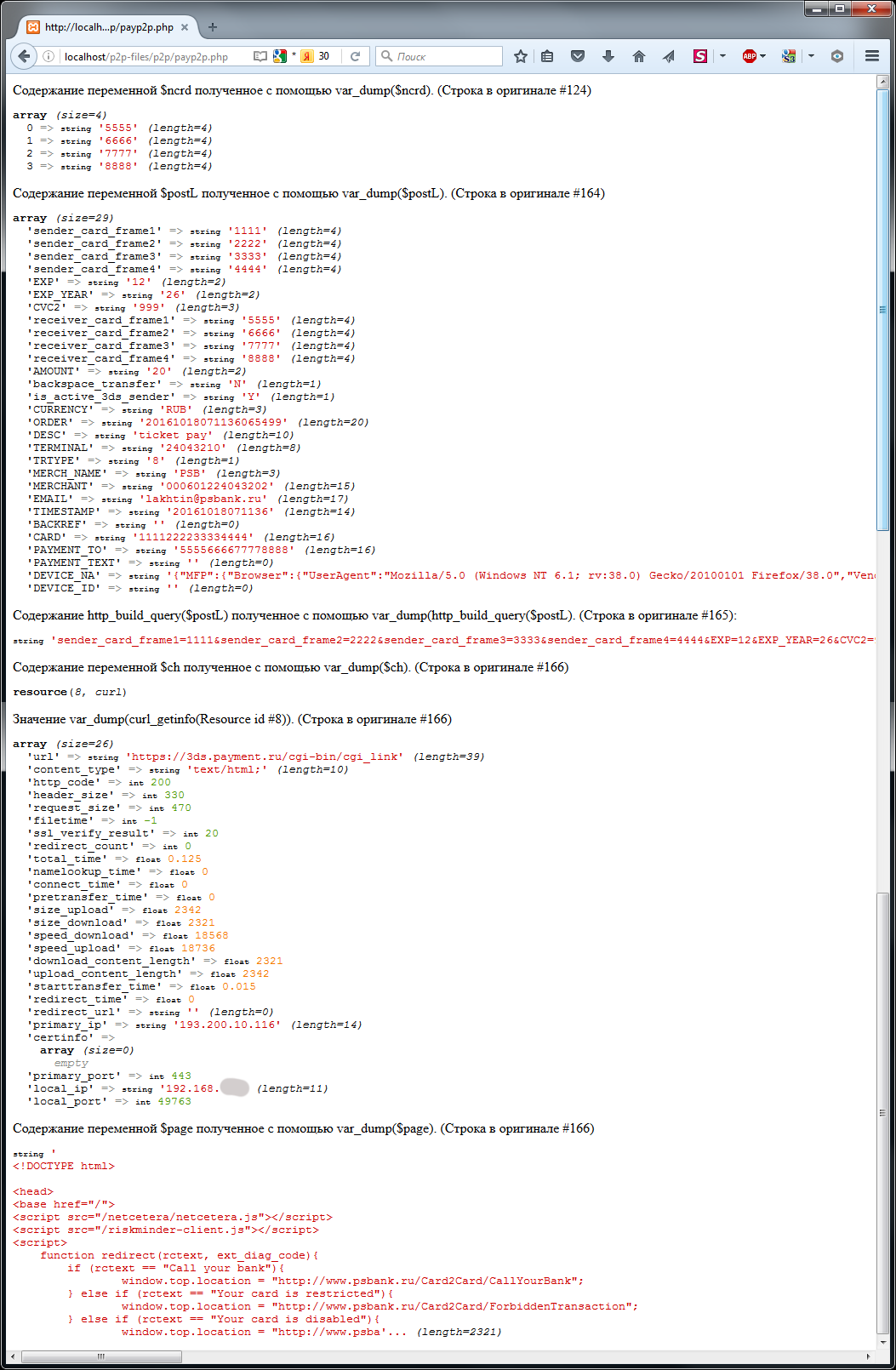896x1370 pixels.
Task: Open site information icon in address bar
Action: point(49,56)
